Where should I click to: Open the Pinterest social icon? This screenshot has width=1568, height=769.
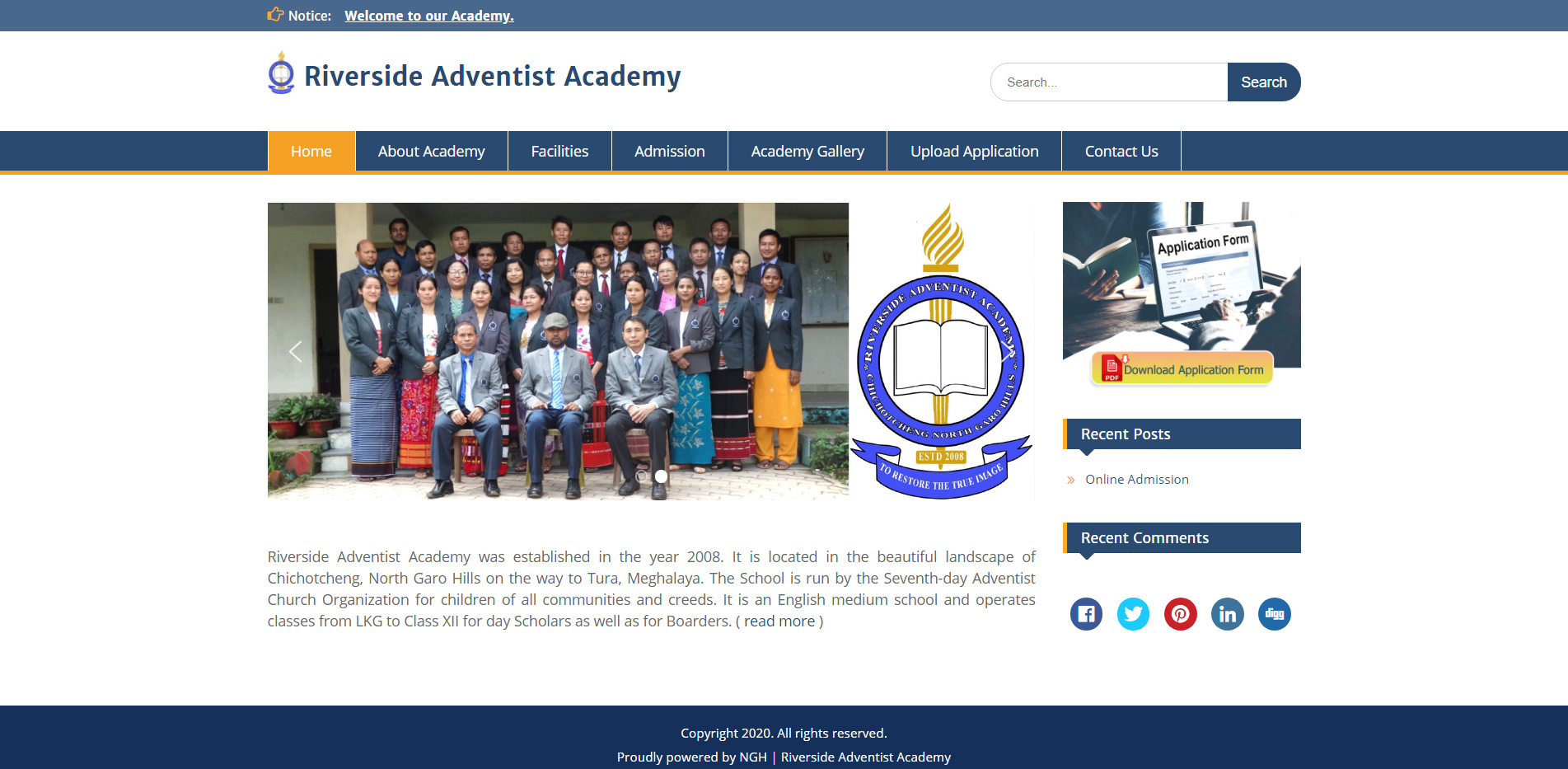(1180, 614)
